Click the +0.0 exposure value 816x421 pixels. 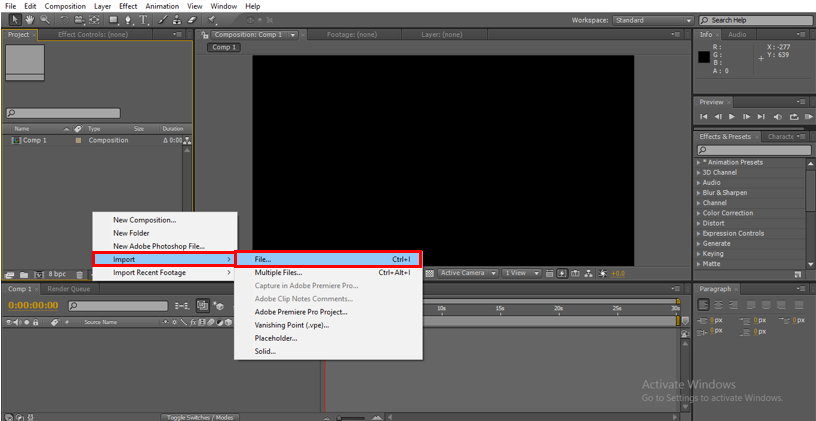point(618,274)
